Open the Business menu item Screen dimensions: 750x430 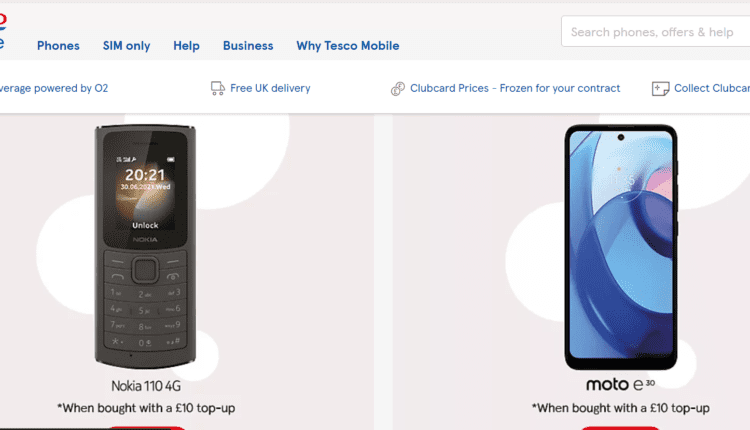248,46
